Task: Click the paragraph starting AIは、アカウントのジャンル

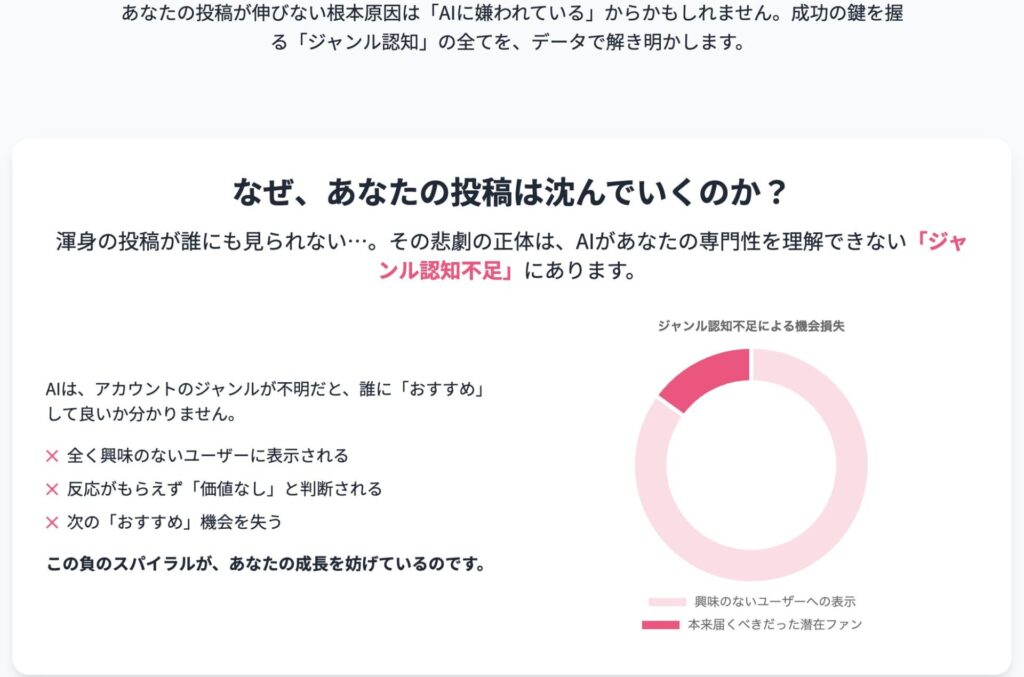Action: click(x=266, y=401)
